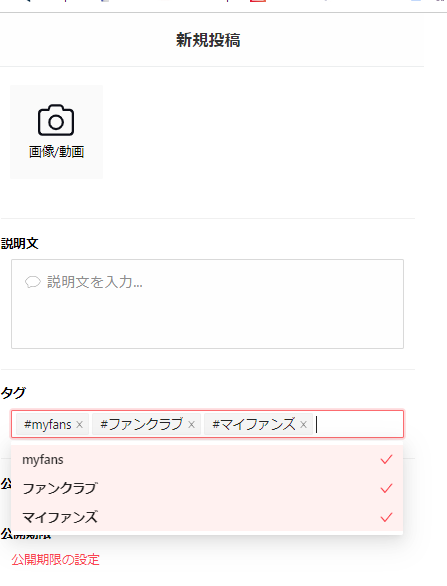Remove the #マイファンズ tag with its x
Image resolution: width=447 pixels, height=586 pixels.
coord(303,425)
